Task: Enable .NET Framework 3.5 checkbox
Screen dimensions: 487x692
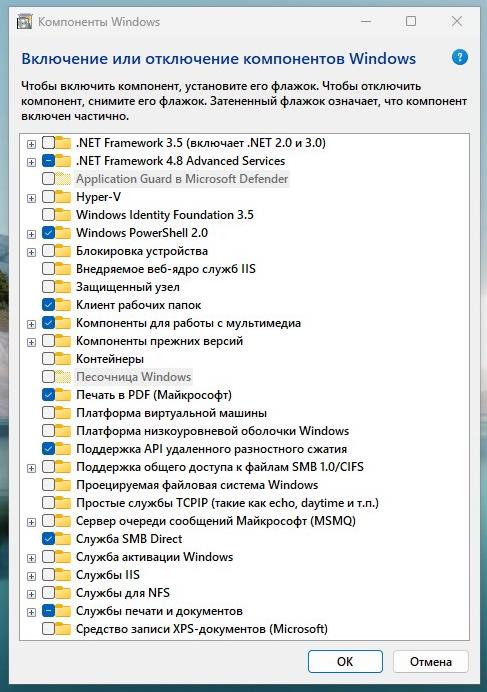Action: pos(49,143)
